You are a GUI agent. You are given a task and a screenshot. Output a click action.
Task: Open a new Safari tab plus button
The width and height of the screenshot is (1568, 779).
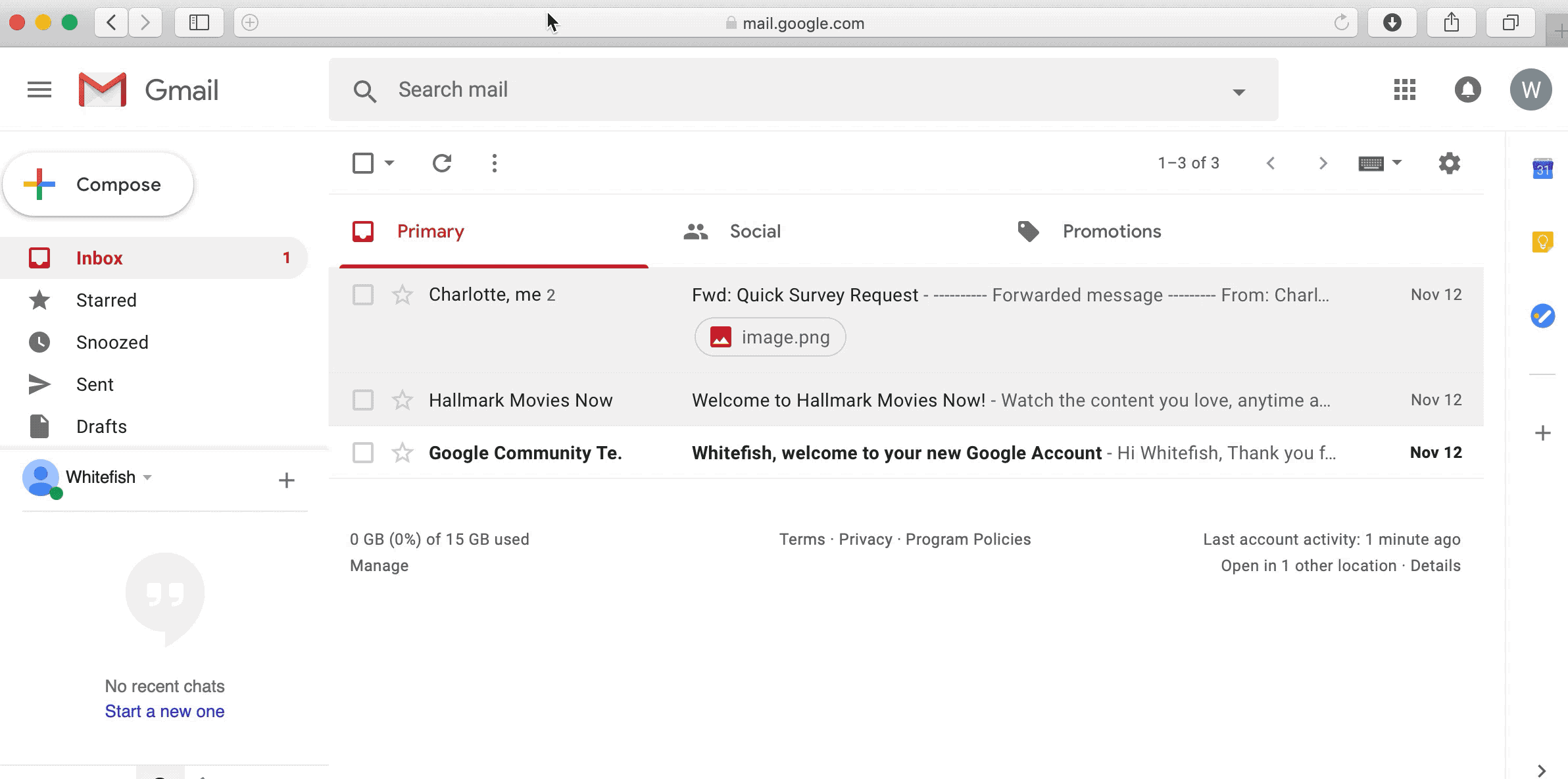pyautogui.click(x=1559, y=30)
